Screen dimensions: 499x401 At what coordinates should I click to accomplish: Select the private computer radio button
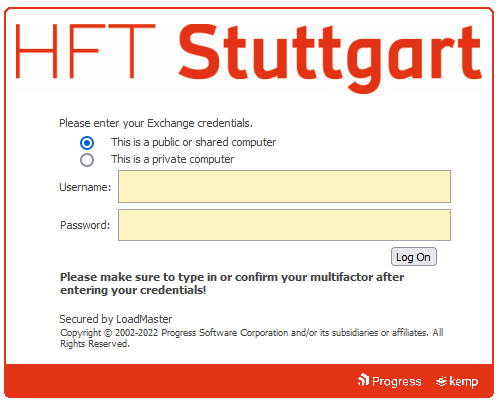tap(87, 160)
